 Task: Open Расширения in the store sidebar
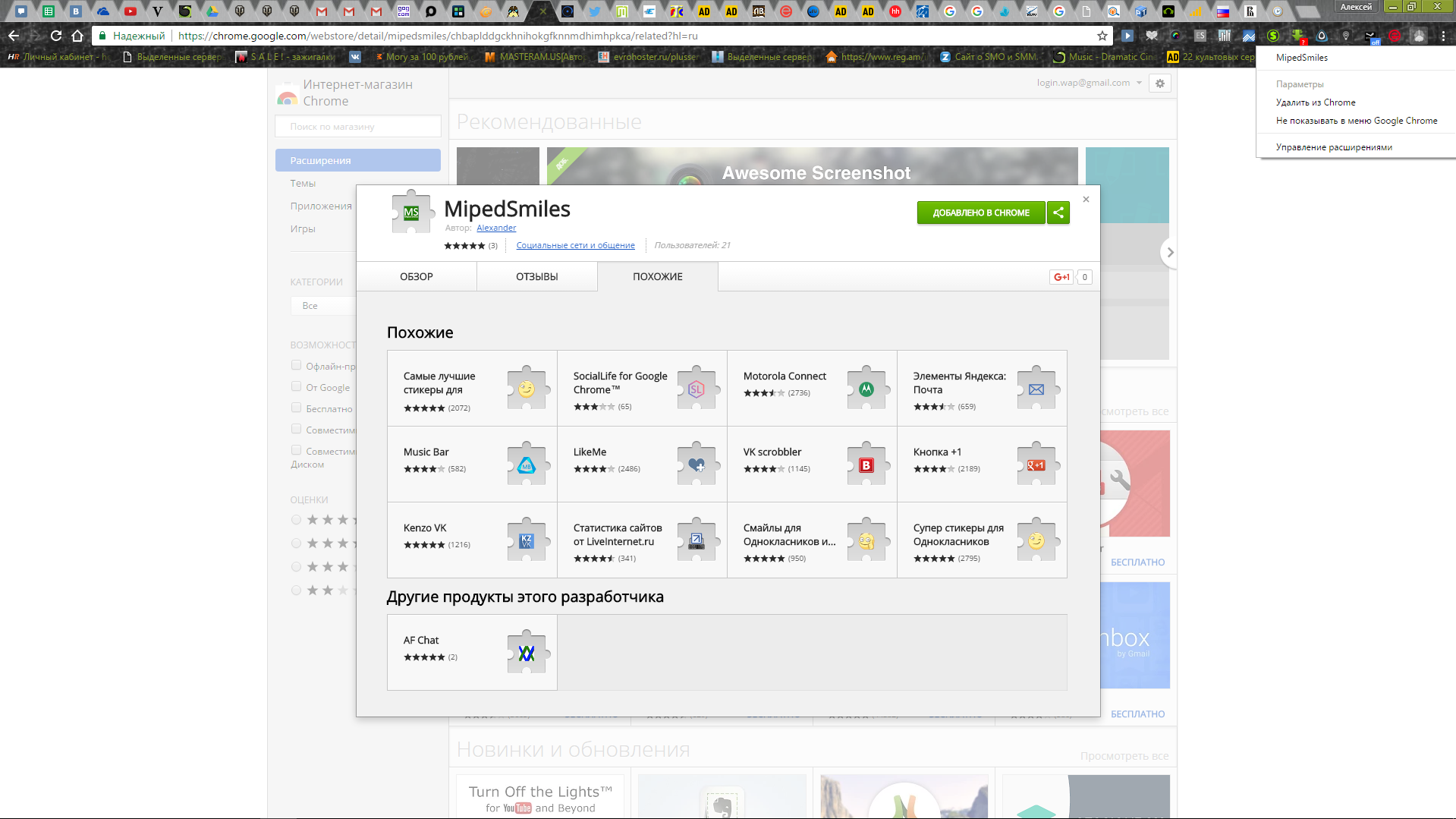[358, 160]
